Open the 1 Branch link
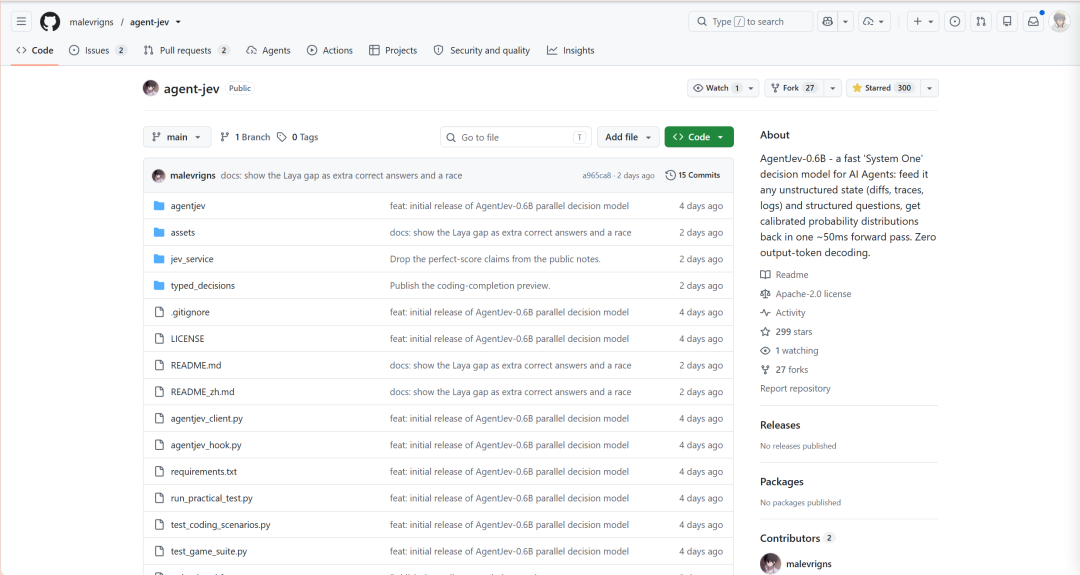1080x575 pixels. pos(245,137)
